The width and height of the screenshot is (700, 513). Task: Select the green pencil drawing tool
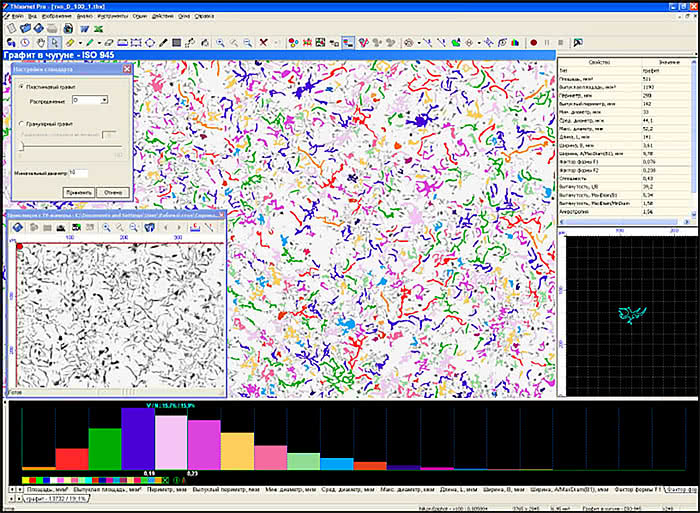(x=90, y=43)
